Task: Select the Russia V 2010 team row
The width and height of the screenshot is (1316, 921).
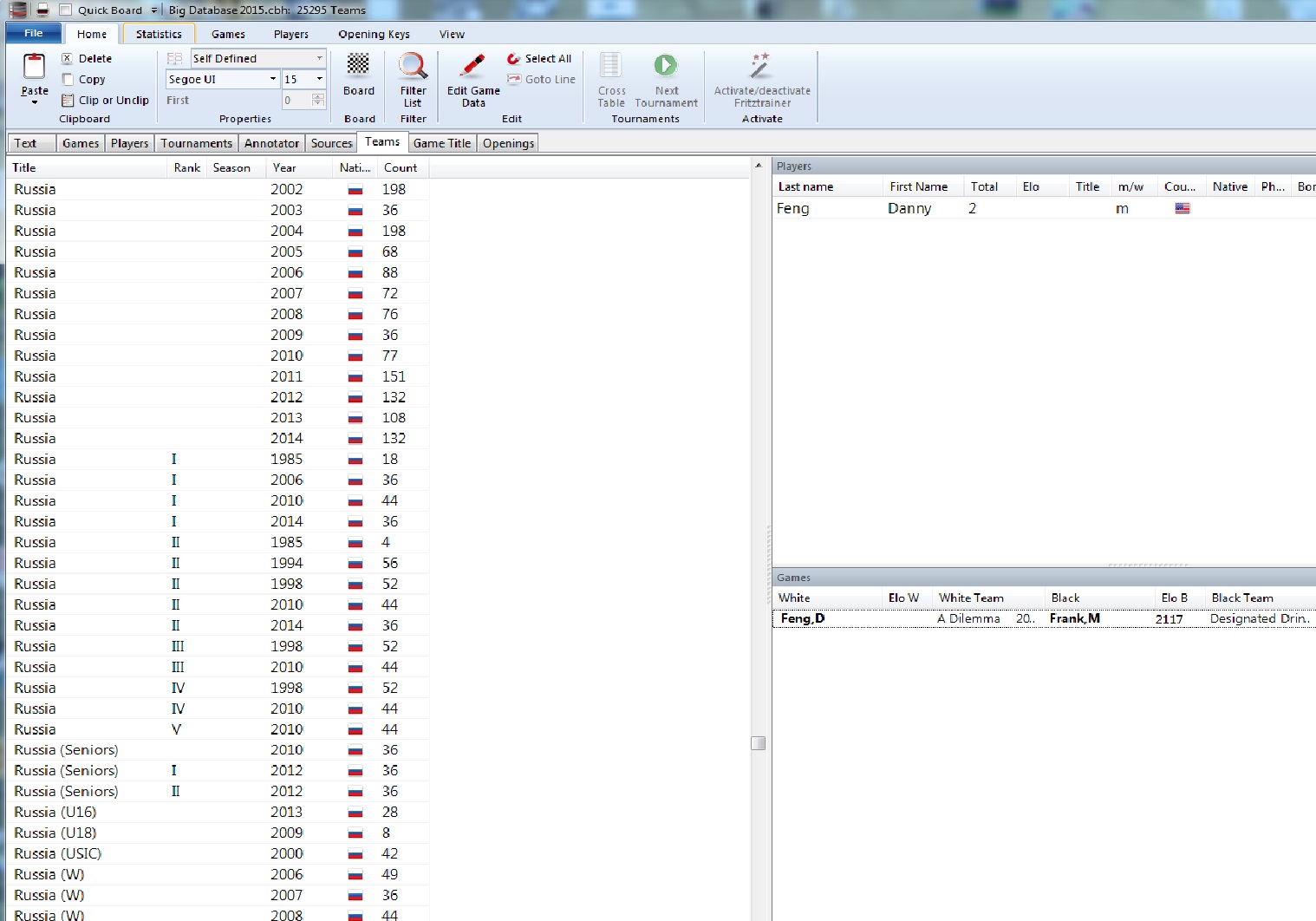Action: pos(218,729)
